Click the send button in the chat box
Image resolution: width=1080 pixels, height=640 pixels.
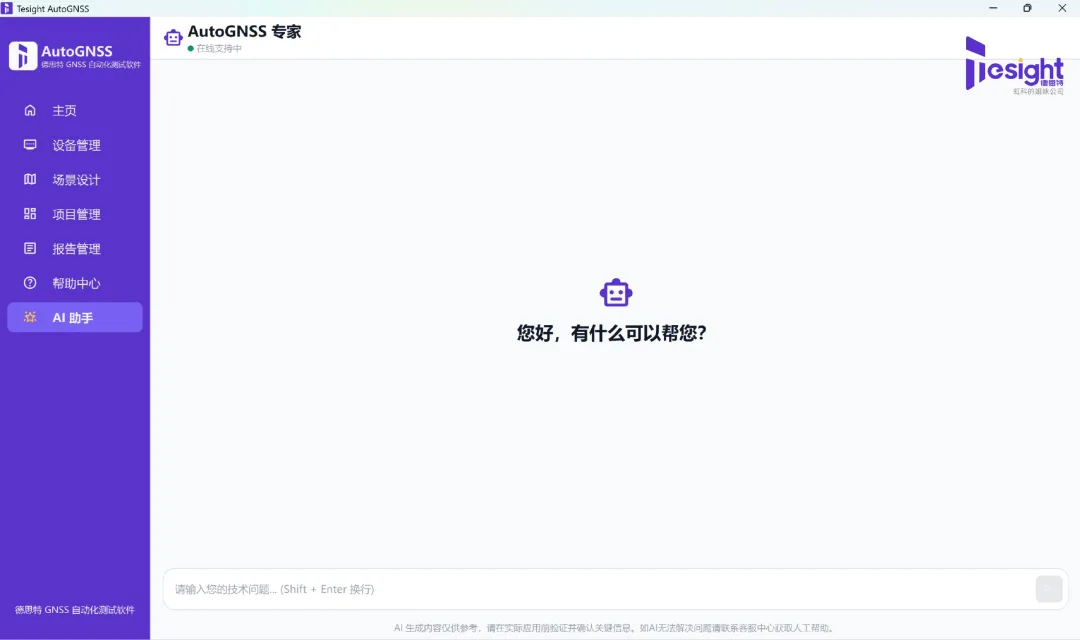(x=1048, y=589)
